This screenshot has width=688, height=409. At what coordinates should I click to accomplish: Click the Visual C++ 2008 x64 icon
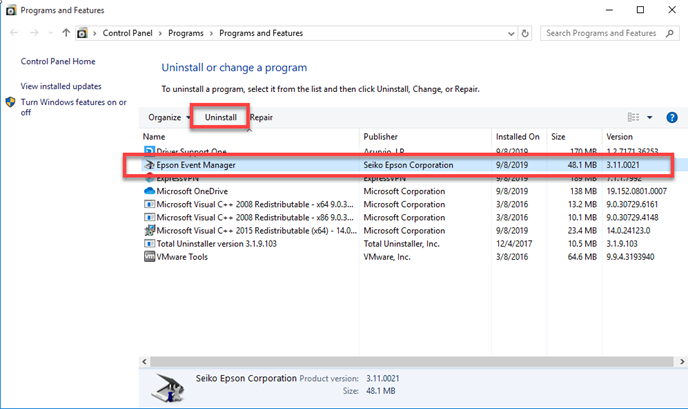point(150,204)
